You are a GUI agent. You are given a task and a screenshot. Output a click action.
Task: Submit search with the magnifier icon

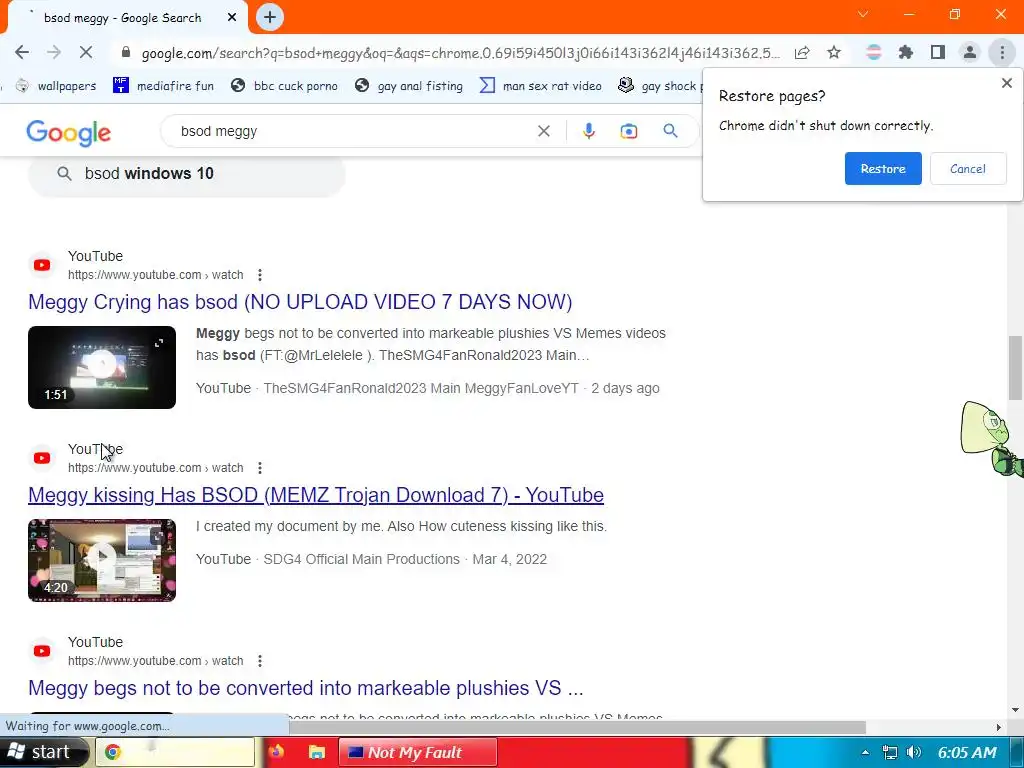[x=670, y=131]
